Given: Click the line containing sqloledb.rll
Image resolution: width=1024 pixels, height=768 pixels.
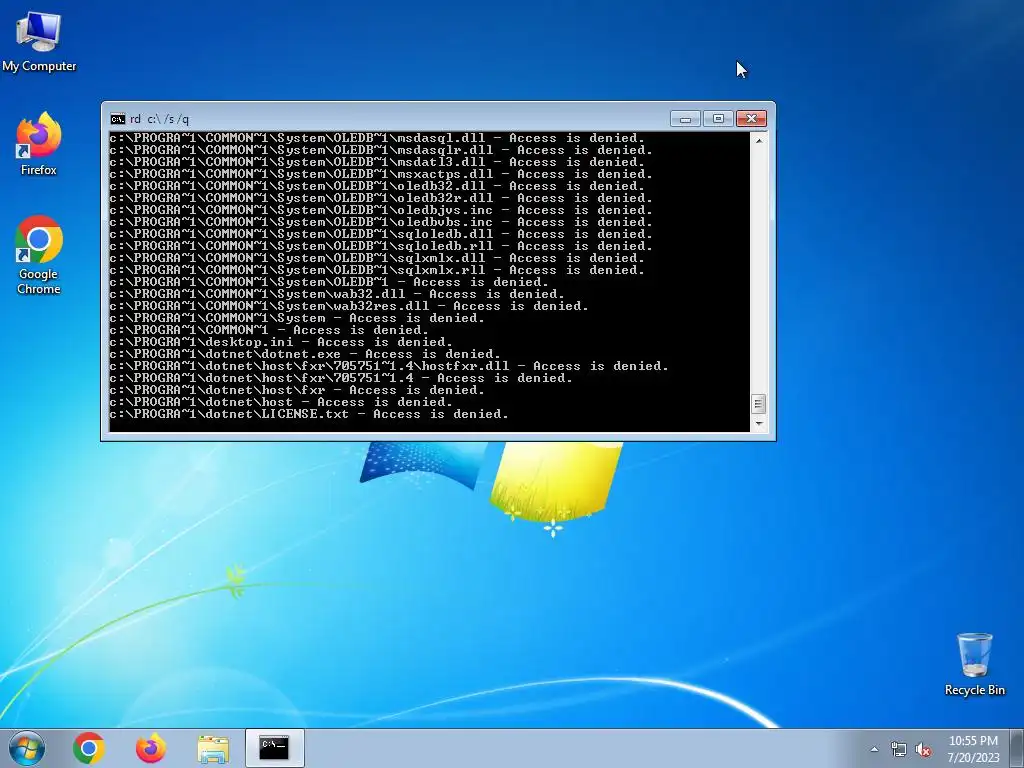Looking at the screenshot, I should tap(381, 246).
